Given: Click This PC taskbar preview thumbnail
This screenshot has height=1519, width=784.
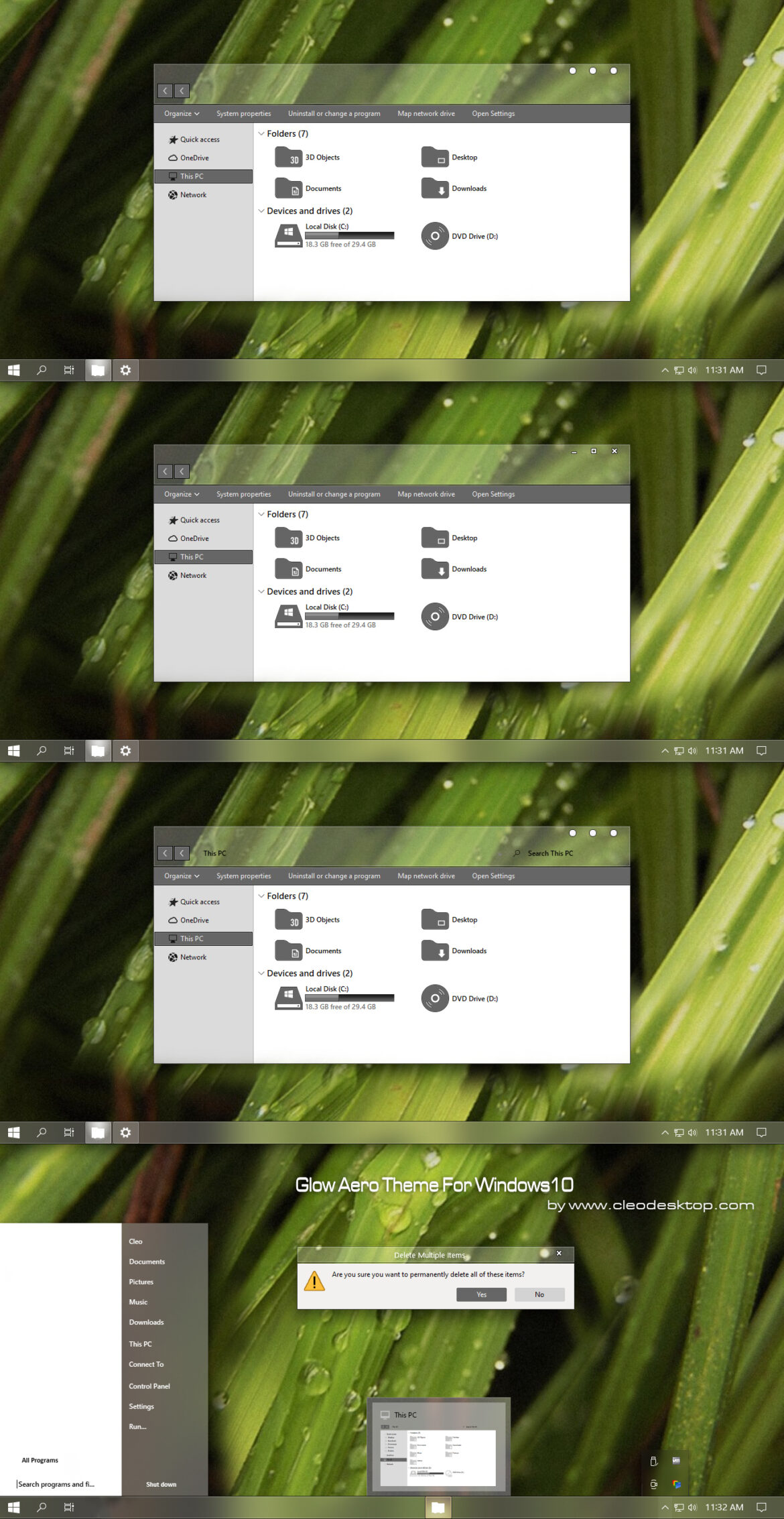Looking at the screenshot, I should pos(439,1447).
